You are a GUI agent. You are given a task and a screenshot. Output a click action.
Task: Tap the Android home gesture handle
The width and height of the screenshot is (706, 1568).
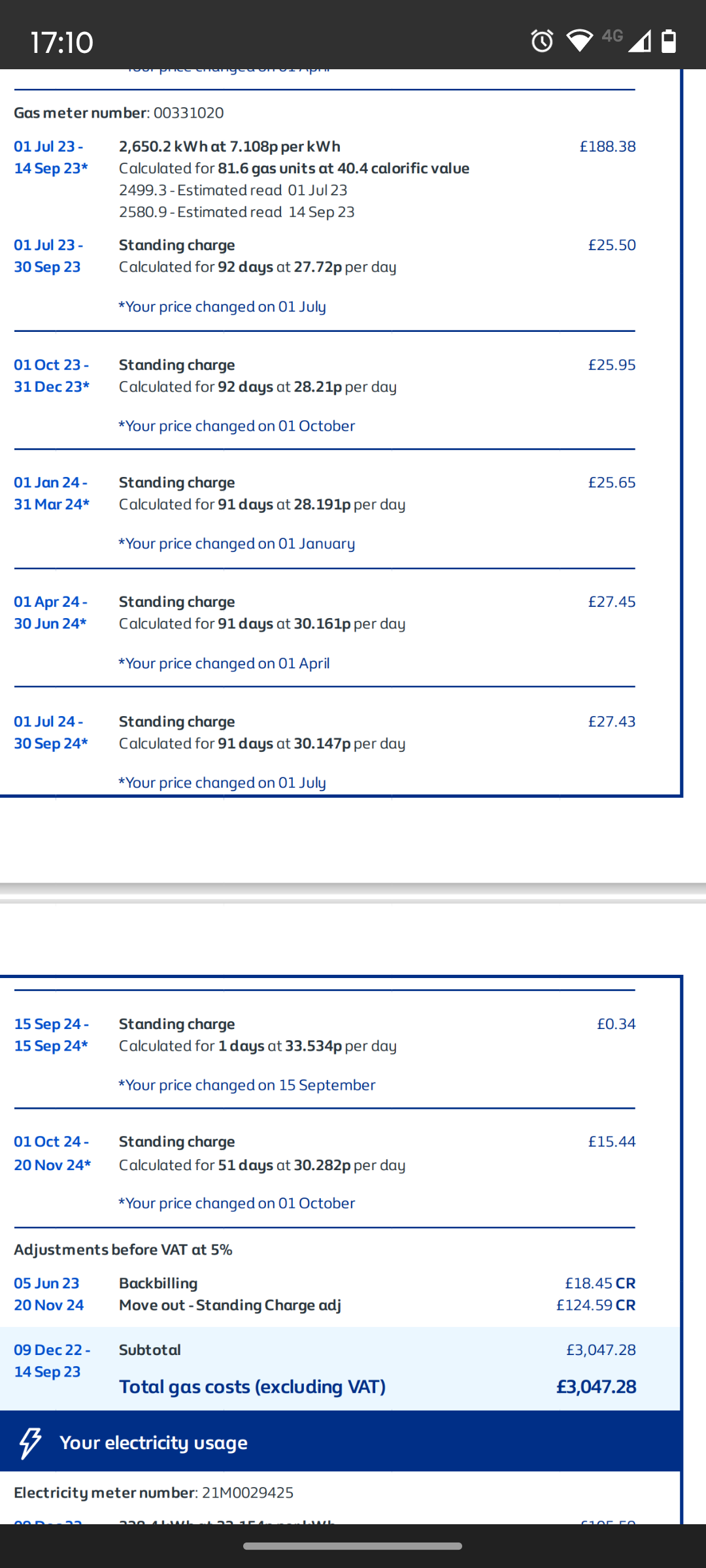tap(352, 1546)
